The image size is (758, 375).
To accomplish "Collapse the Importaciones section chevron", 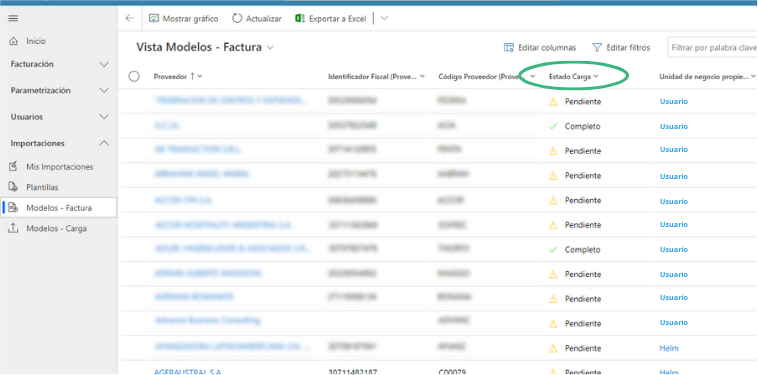I will pyautogui.click(x=104, y=143).
